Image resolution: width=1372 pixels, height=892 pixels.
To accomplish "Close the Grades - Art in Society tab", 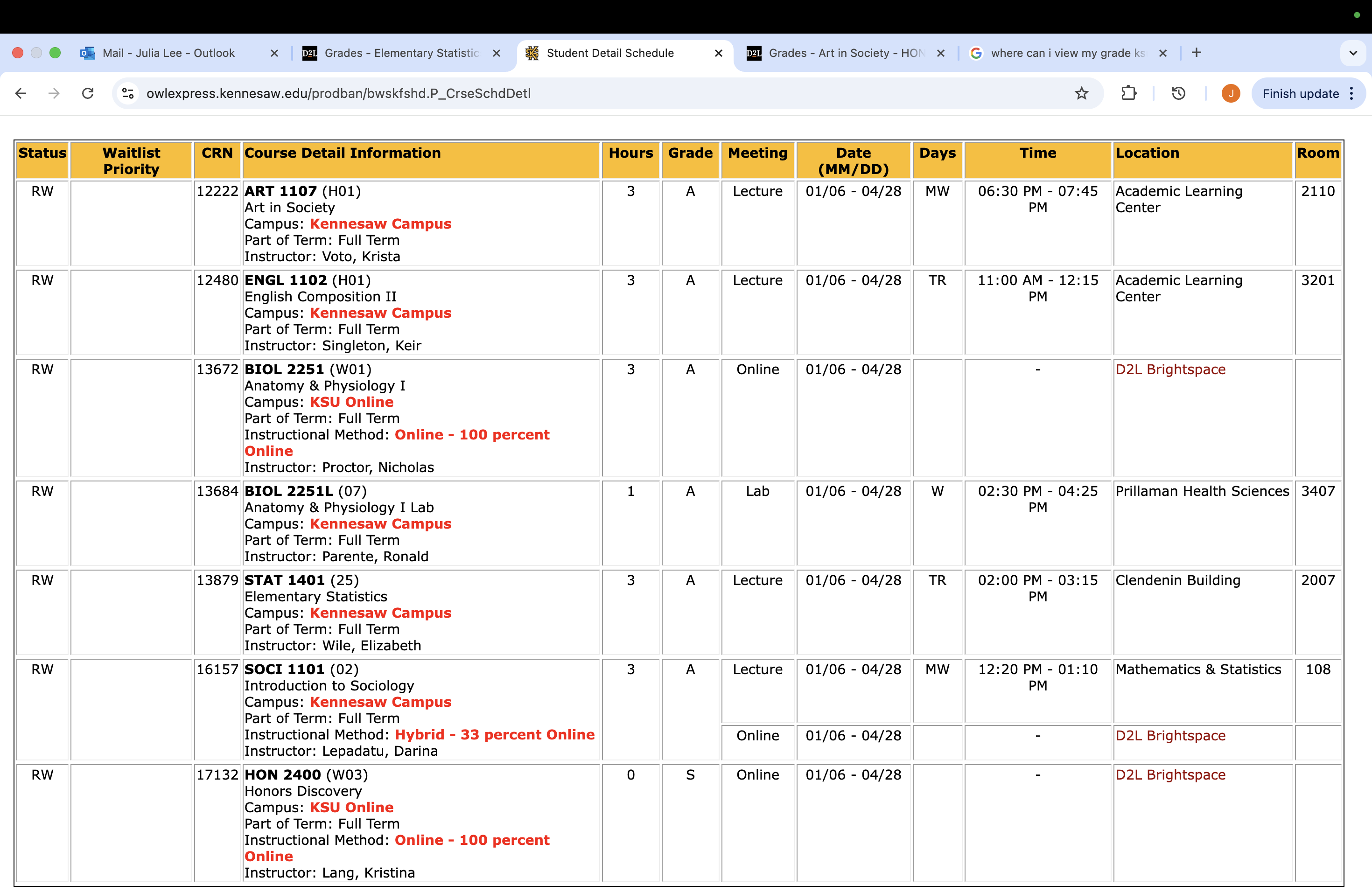I will (941, 53).
